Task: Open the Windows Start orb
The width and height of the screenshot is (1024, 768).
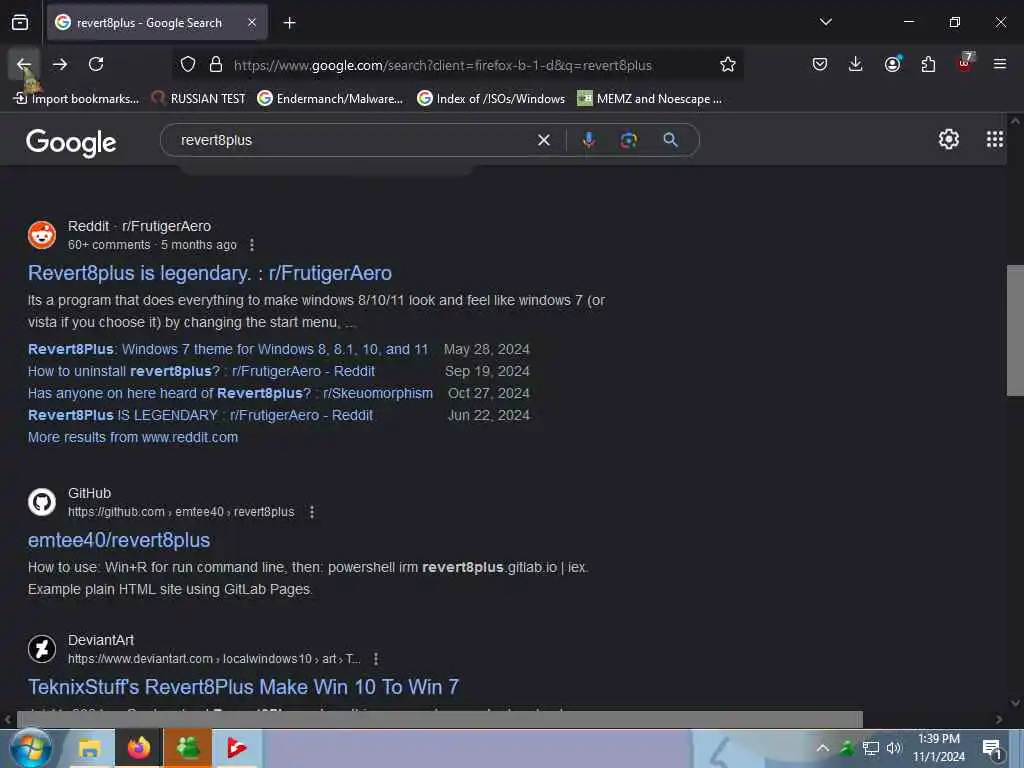Action: tap(30, 748)
